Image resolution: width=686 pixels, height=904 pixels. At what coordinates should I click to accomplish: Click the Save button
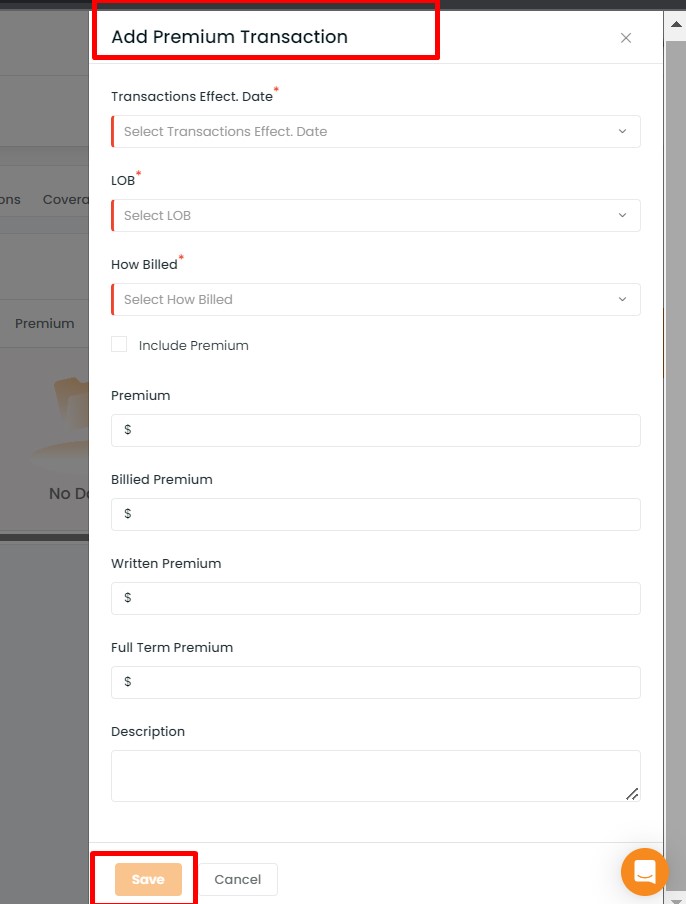(x=148, y=879)
